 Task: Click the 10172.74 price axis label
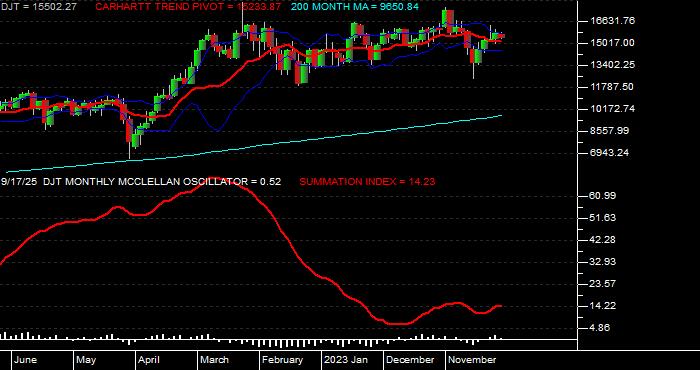612,109
